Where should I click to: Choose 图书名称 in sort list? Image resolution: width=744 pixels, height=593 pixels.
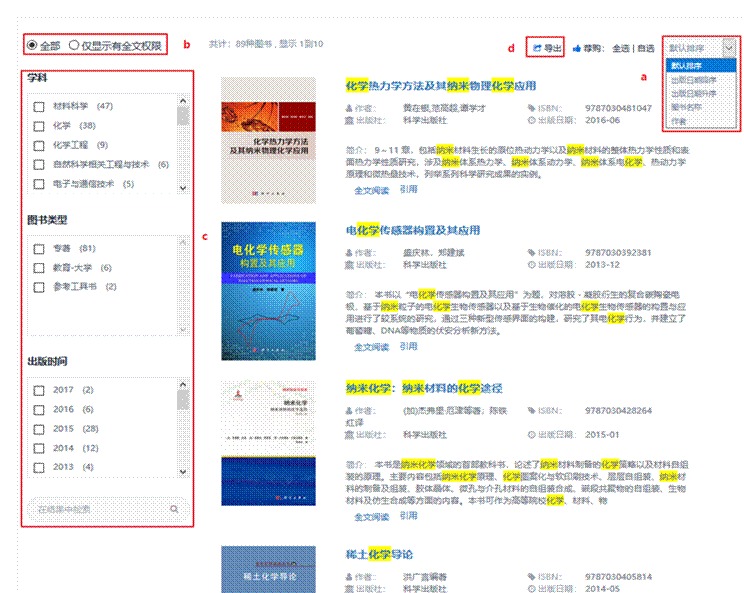coord(701,107)
